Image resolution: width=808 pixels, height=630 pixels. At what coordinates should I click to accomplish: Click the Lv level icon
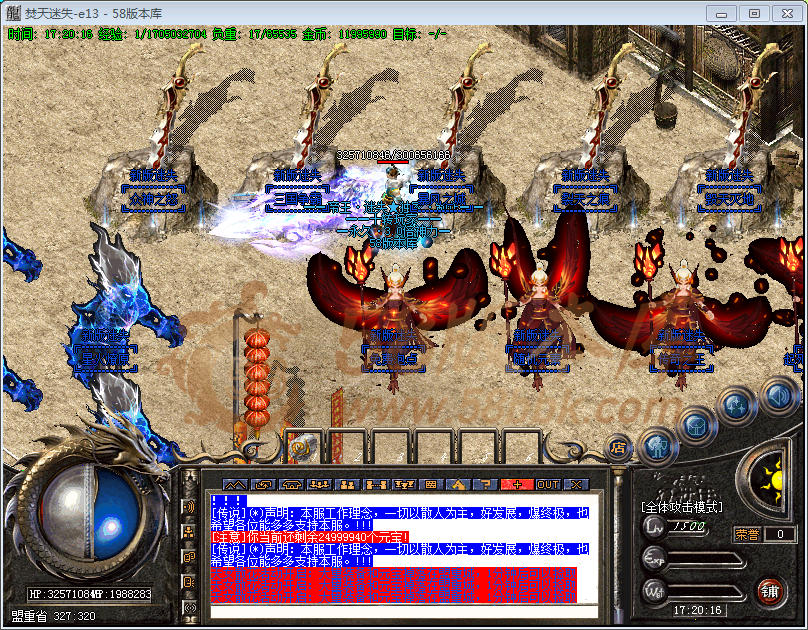tap(654, 526)
